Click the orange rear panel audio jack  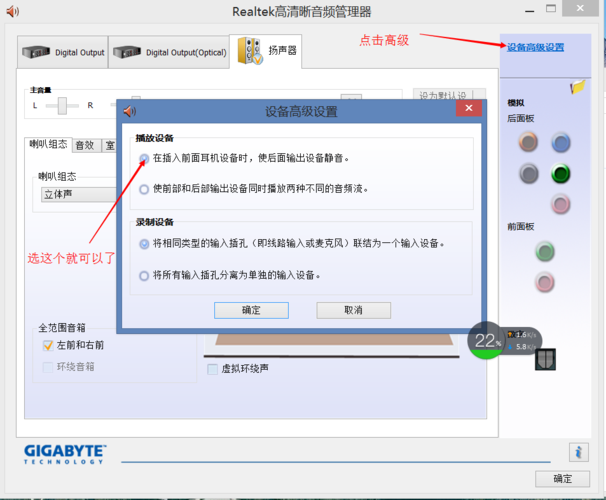point(528,142)
